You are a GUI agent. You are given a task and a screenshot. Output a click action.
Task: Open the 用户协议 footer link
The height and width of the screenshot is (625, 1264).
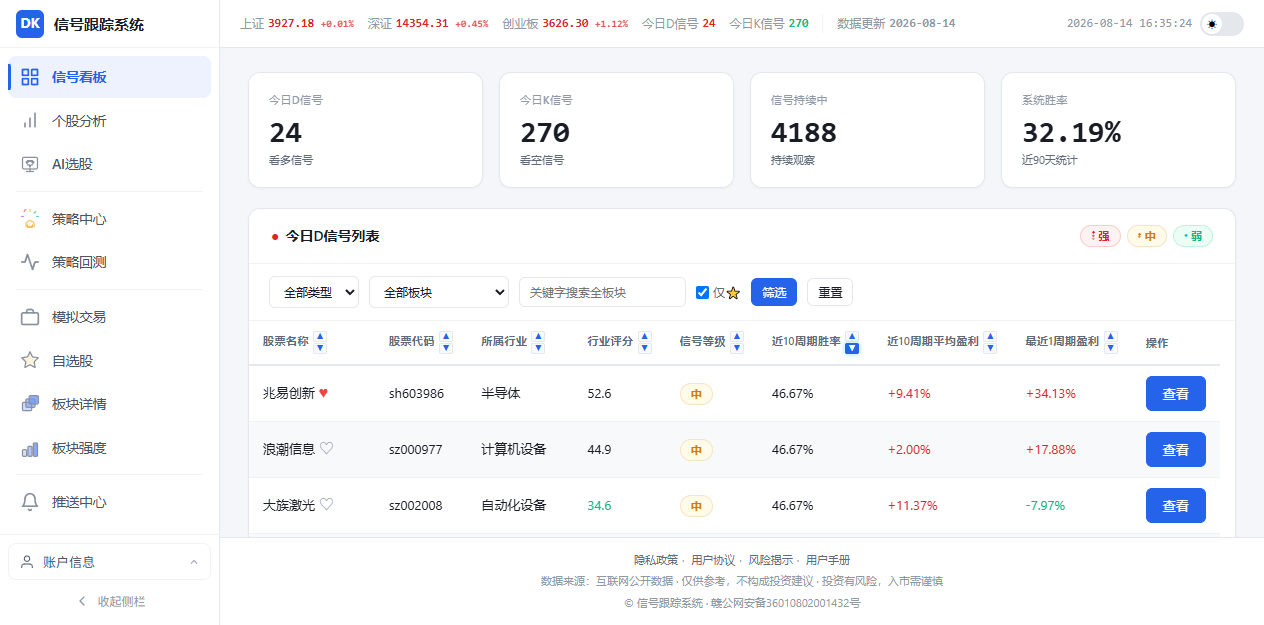(713, 560)
